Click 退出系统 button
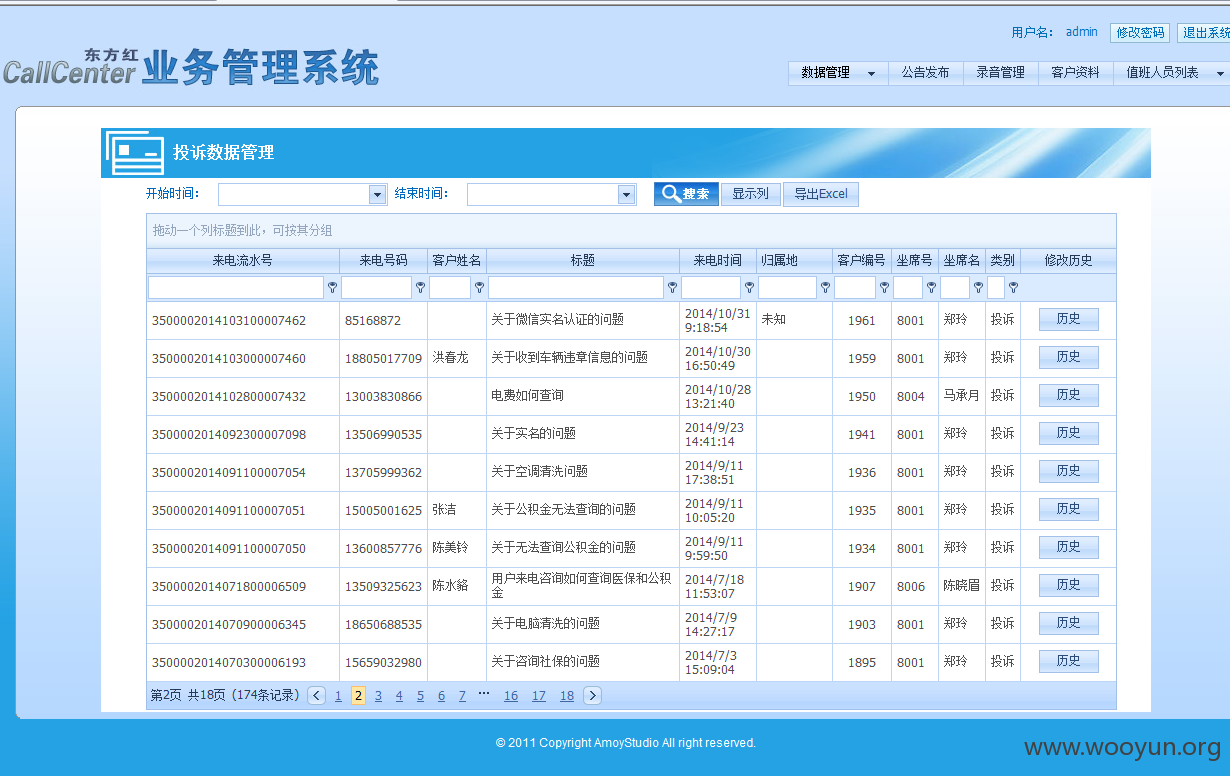 (1206, 32)
